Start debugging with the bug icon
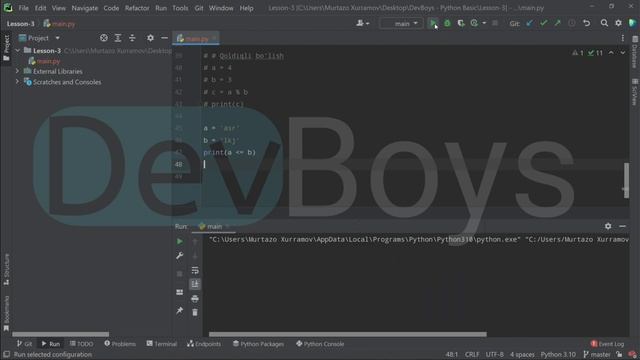 pos(447,23)
